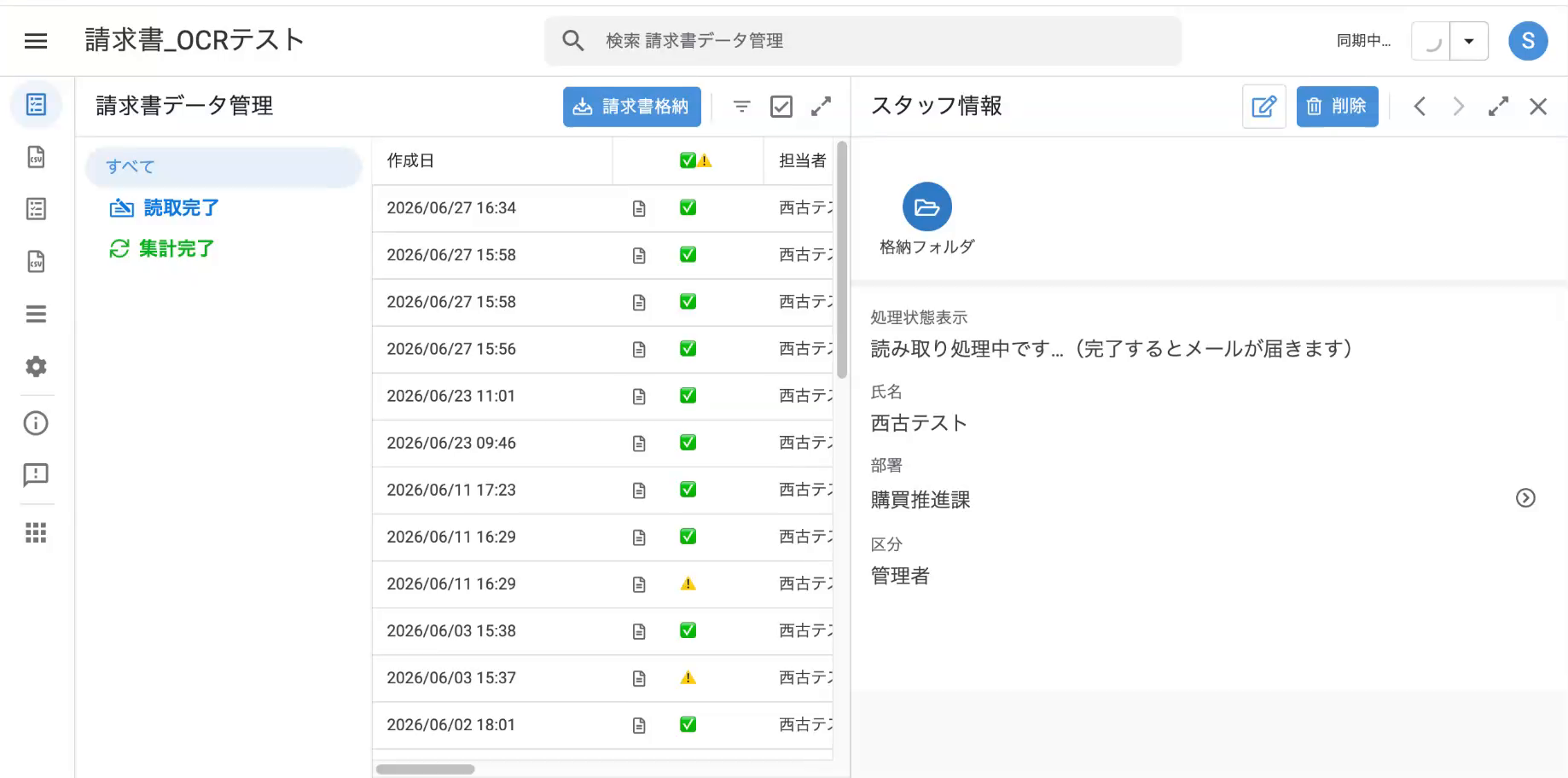Click the 購買推進課 department value
The image size is (1568, 778).
coord(920,500)
